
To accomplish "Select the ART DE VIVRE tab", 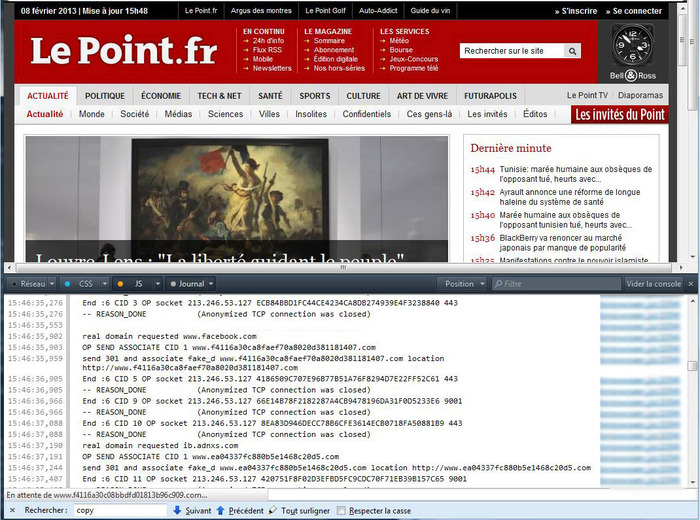I will pyautogui.click(x=422, y=96).
